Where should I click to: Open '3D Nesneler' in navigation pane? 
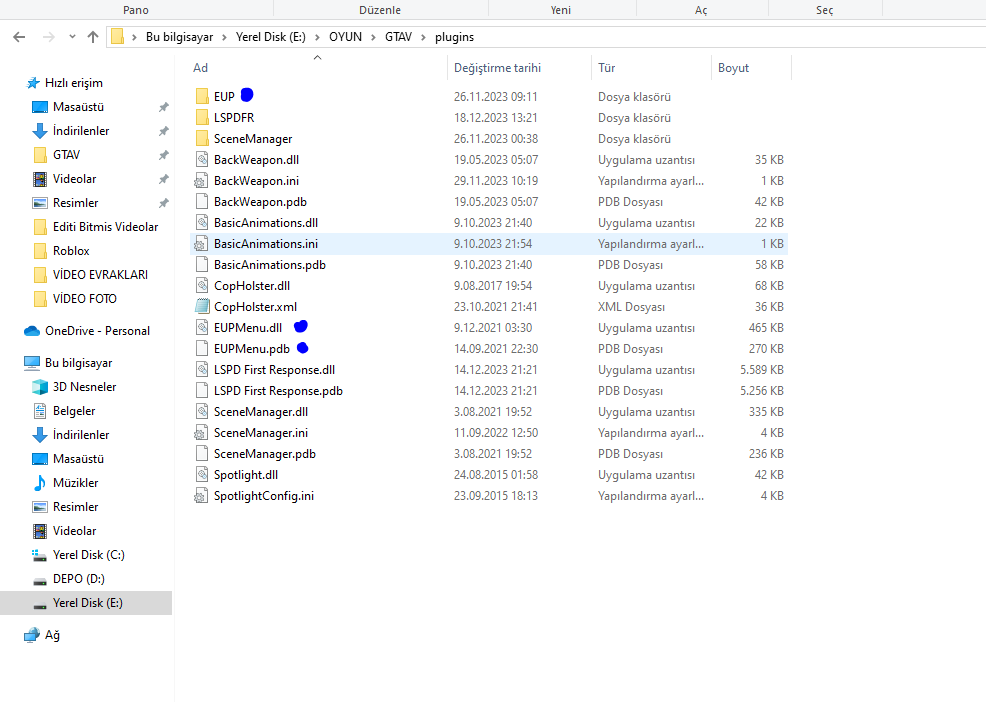[84, 387]
